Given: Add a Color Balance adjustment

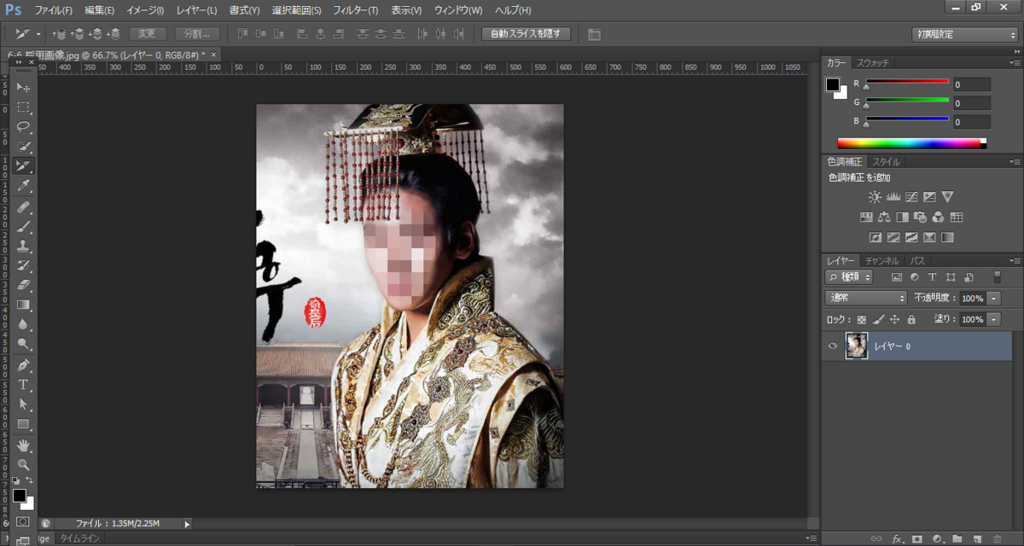Looking at the screenshot, I should [884, 217].
